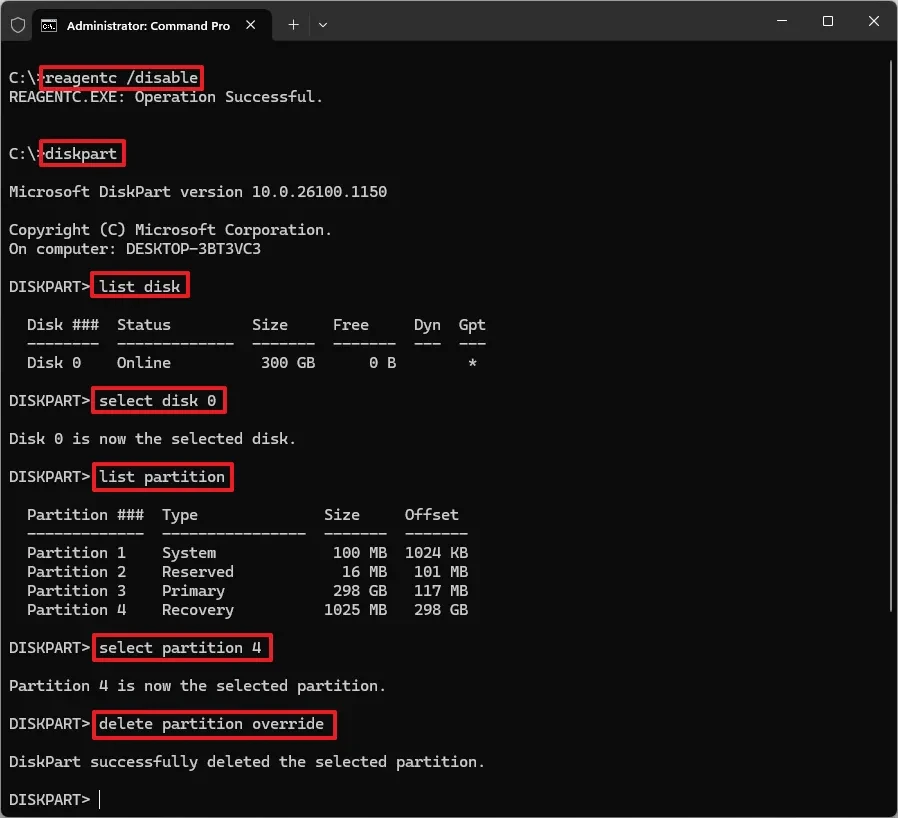Screen dimensions: 898x818
Task: Close the terminal window
Action: [x=872, y=22]
